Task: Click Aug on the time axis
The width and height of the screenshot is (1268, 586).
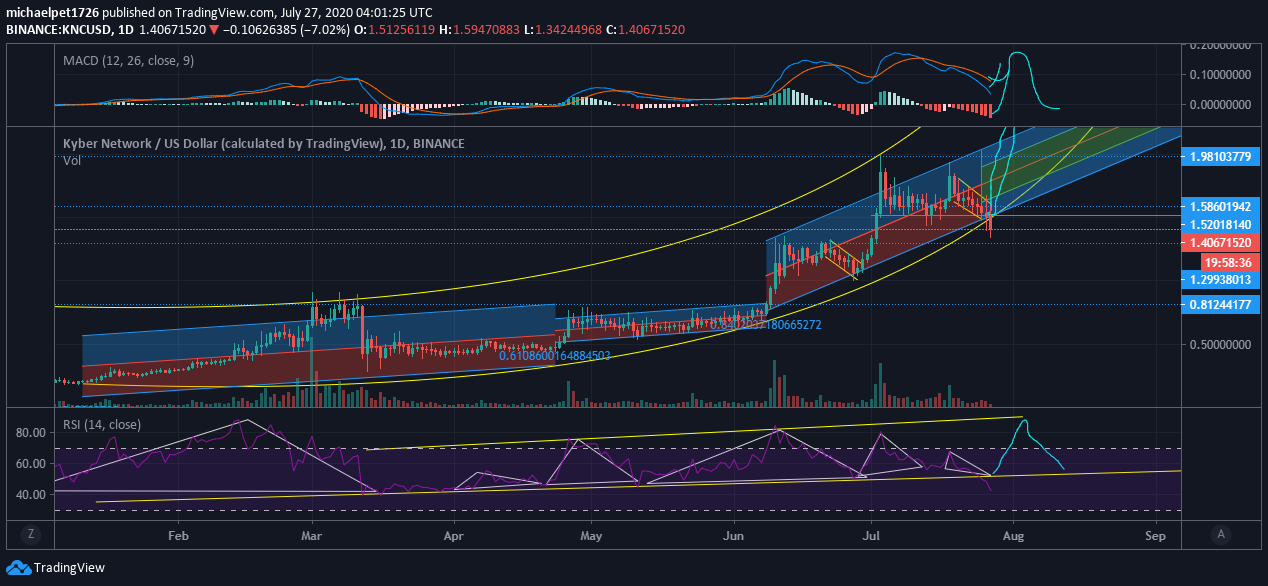Action: click(1014, 535)
